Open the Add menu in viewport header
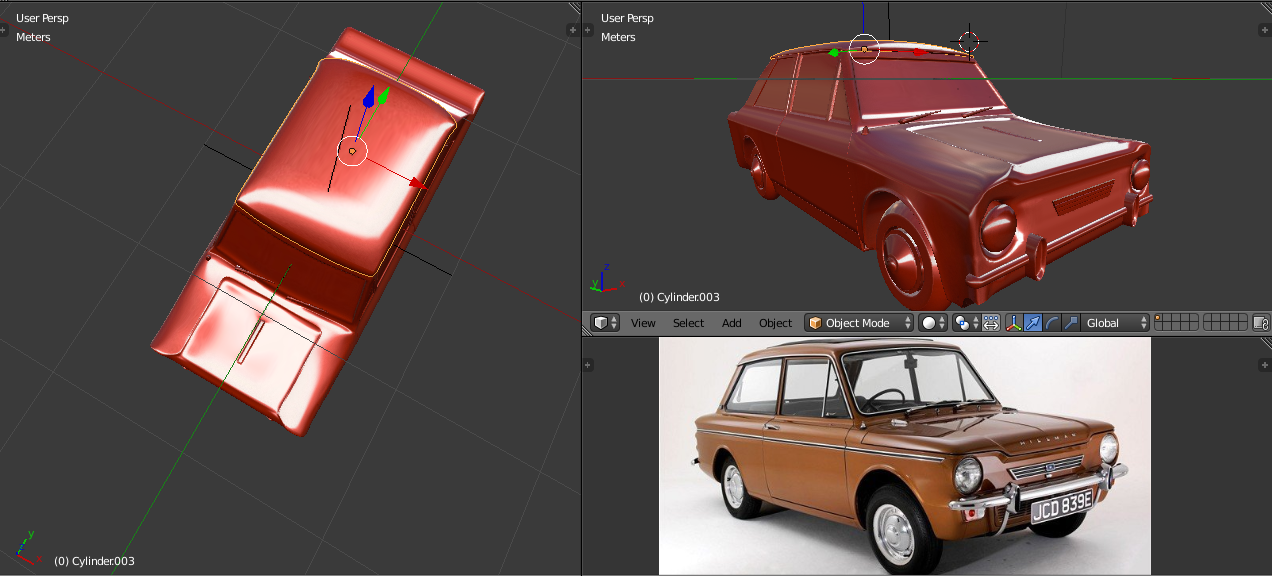 tap(732, 323)
